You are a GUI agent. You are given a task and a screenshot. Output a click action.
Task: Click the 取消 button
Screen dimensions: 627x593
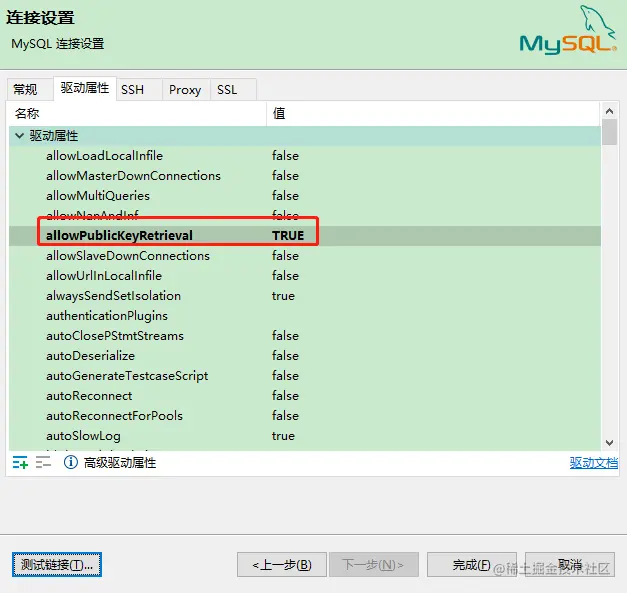point(570,565)
